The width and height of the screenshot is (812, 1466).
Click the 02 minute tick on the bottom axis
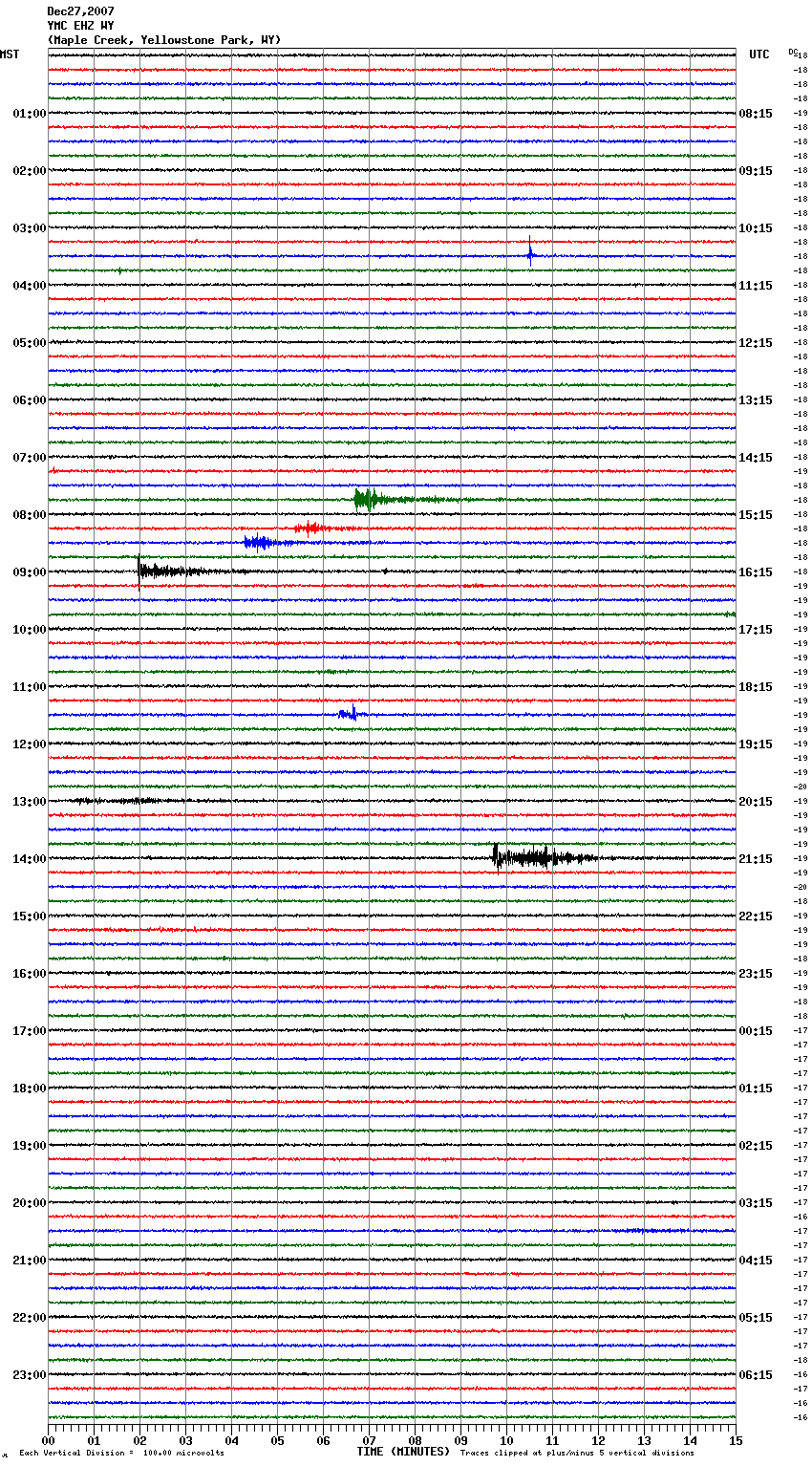coord(139,1440)
